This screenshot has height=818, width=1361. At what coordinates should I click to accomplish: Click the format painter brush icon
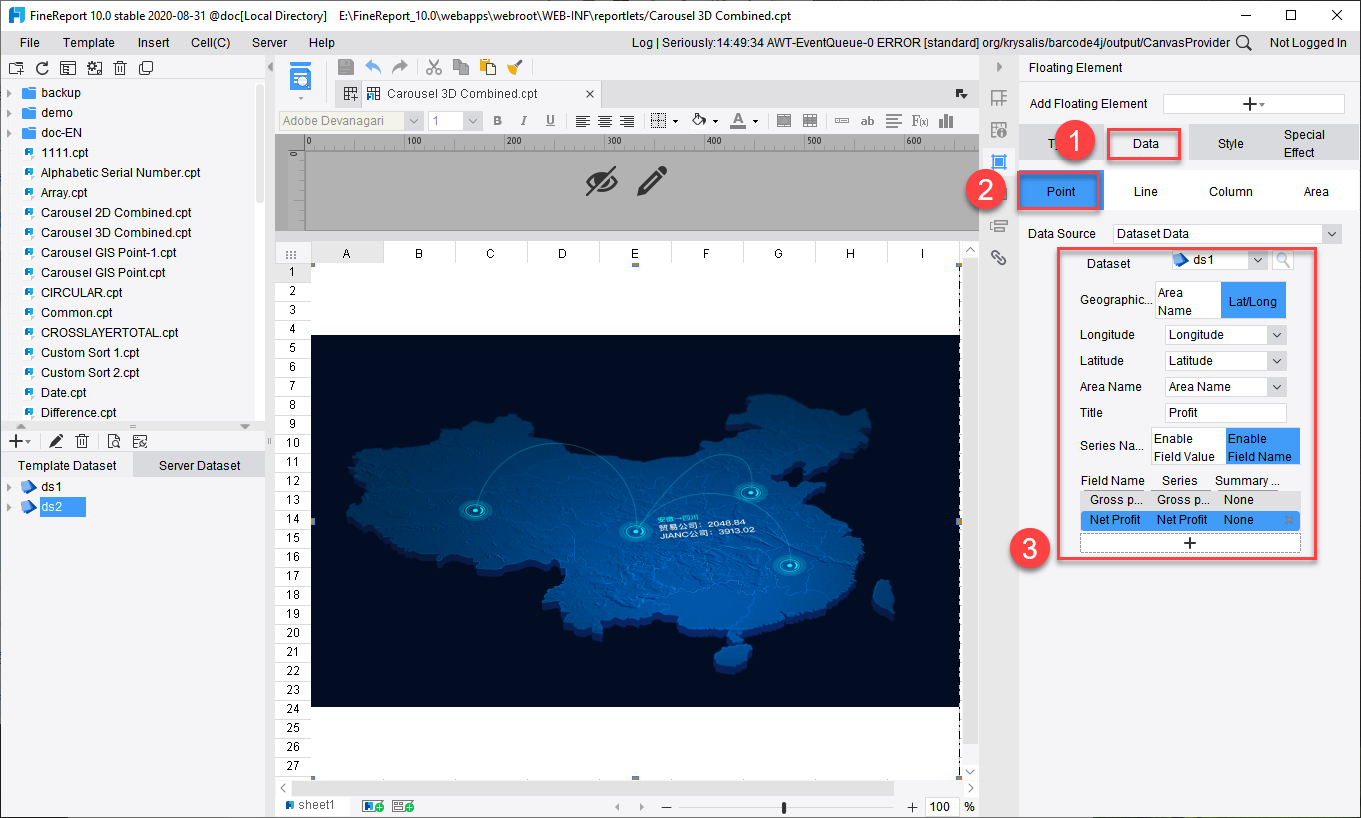click(515, 67)
